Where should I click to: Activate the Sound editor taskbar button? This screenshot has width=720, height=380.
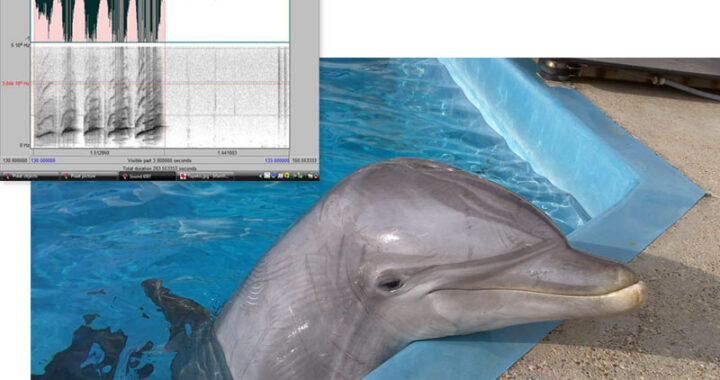tap(147, 176)
